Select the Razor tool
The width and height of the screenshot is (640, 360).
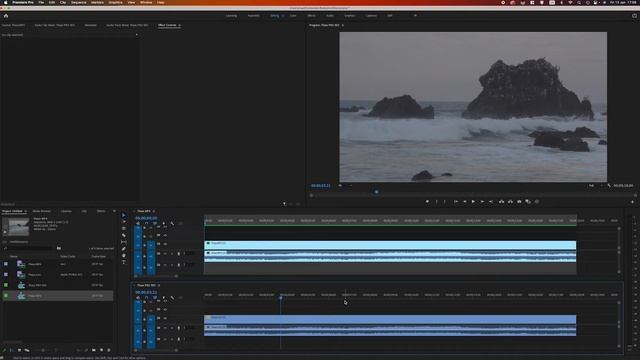point(124,235)
